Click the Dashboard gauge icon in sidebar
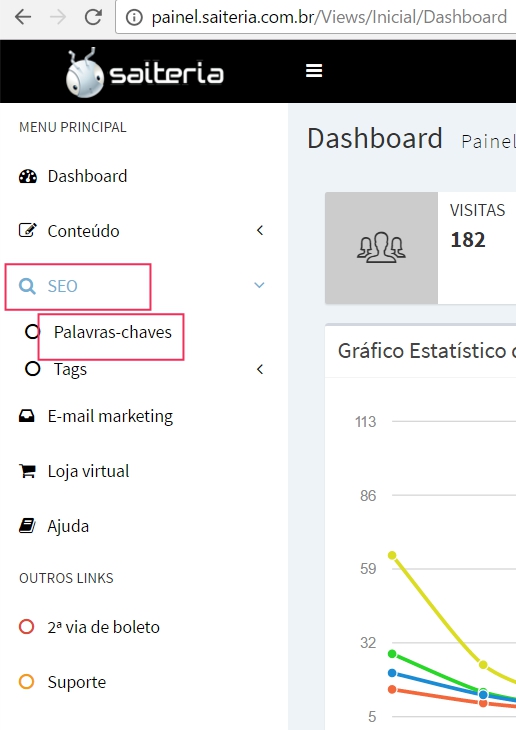516x730 pixels. [x=27, y=176]
